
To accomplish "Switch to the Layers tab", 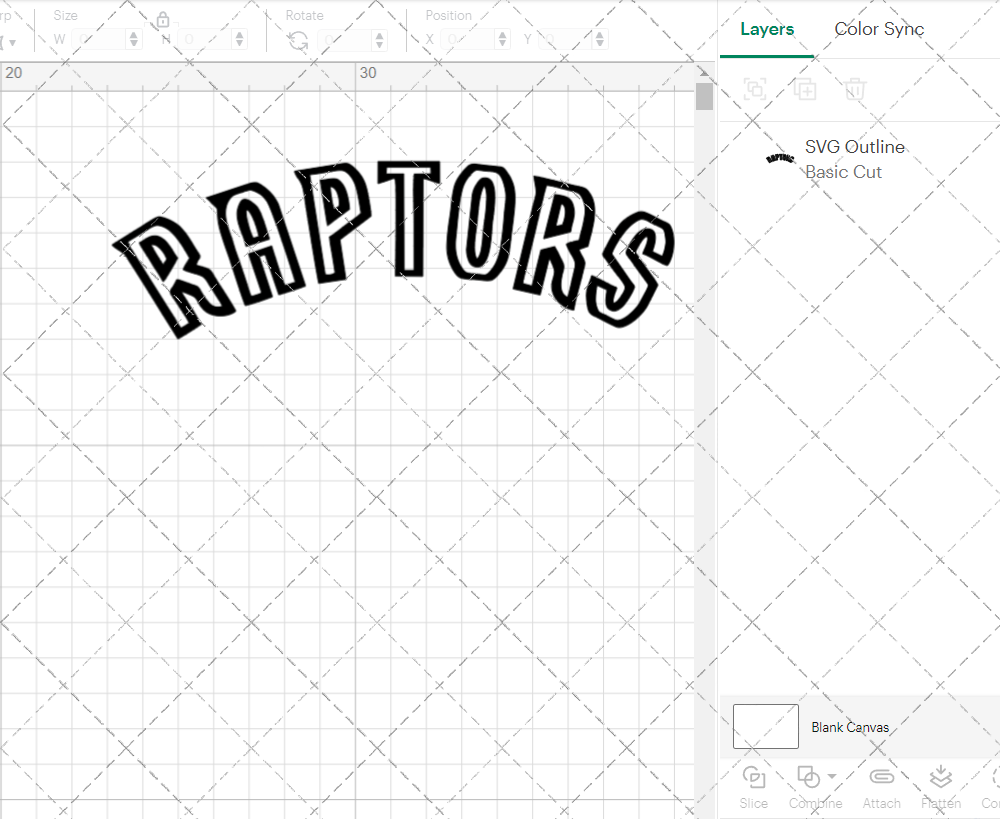I will [x=767, y=29].
